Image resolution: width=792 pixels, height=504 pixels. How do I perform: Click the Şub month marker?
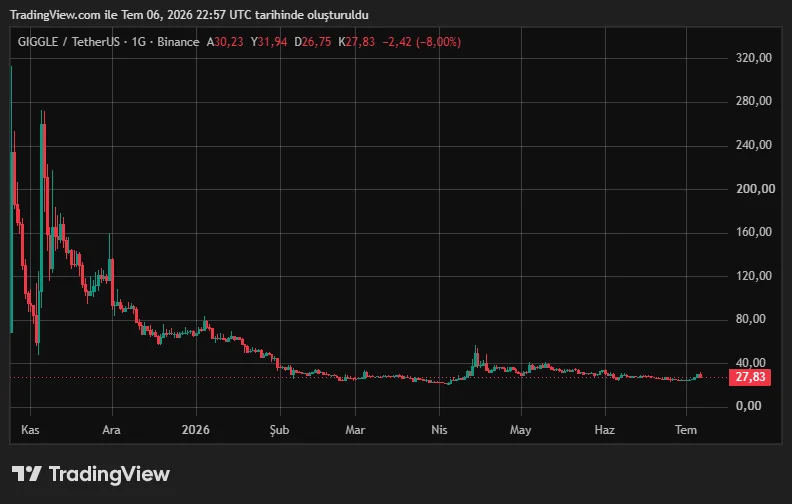(279, 430)
